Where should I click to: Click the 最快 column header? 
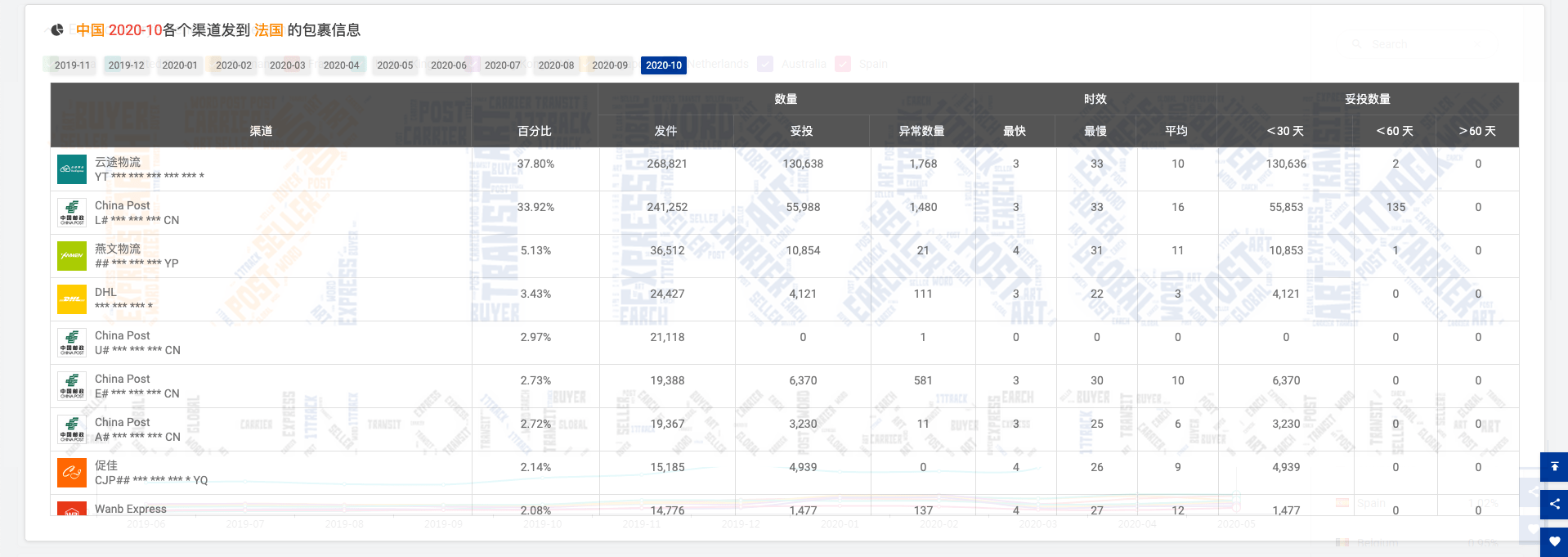click(x=1015, y=131)
